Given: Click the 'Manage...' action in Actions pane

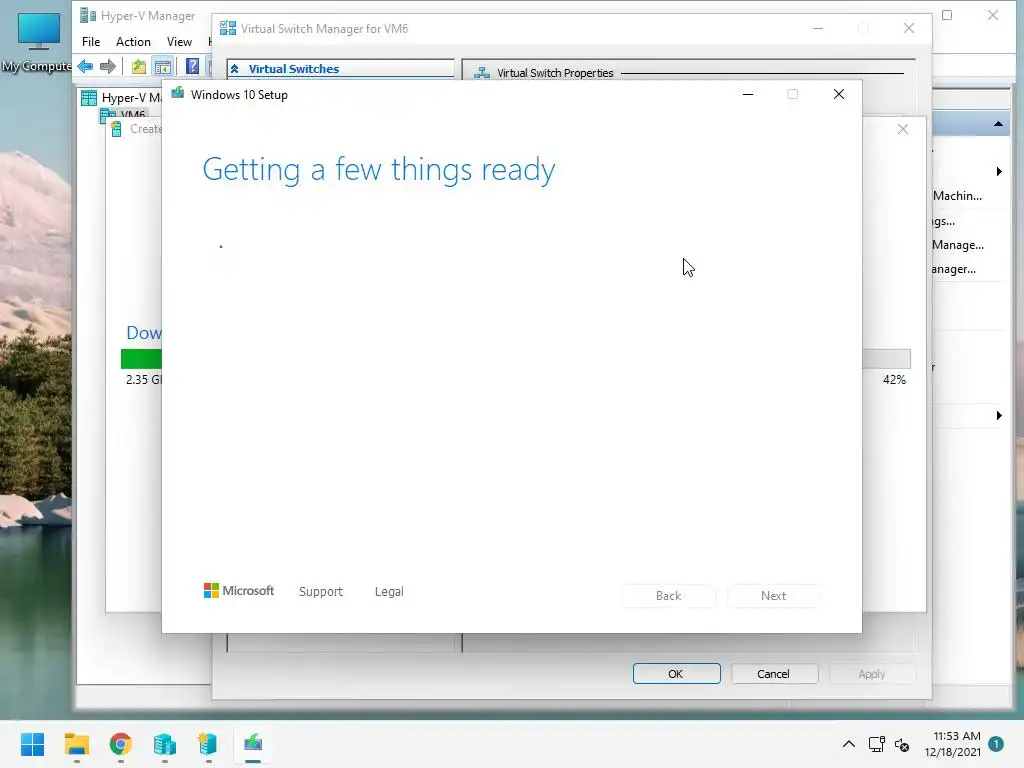Looking at the screenshot, I should 957,245.
